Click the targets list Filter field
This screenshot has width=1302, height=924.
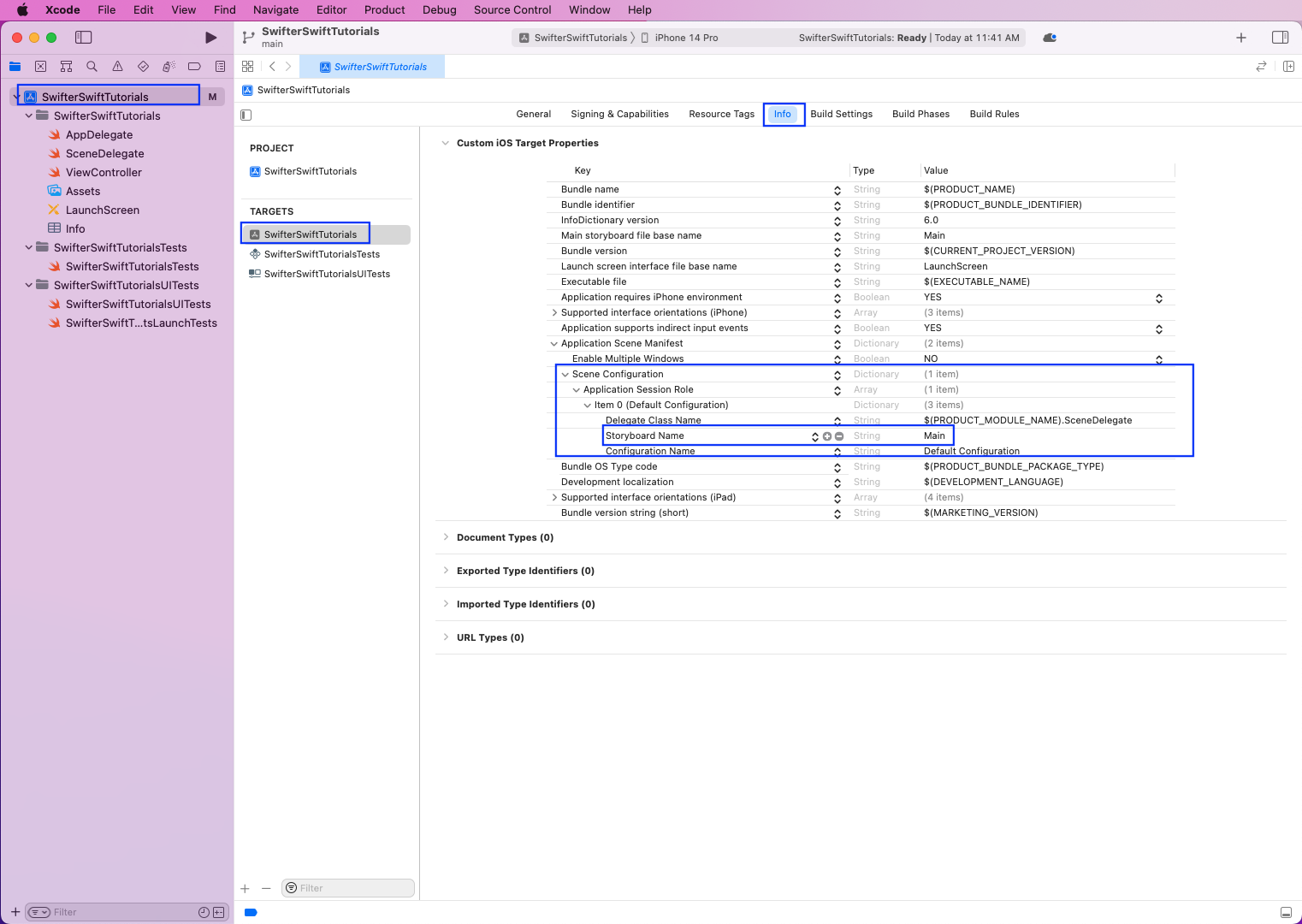[348, 889]
